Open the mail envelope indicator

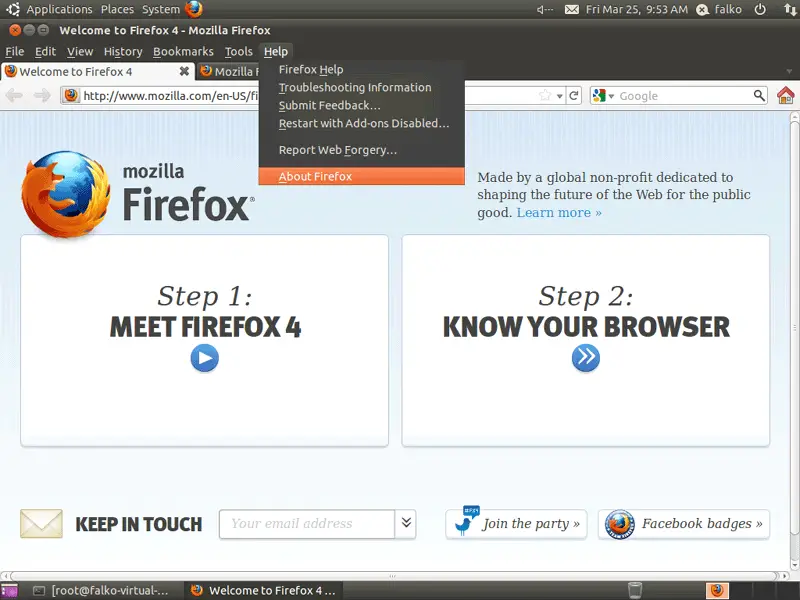[571, 9]
